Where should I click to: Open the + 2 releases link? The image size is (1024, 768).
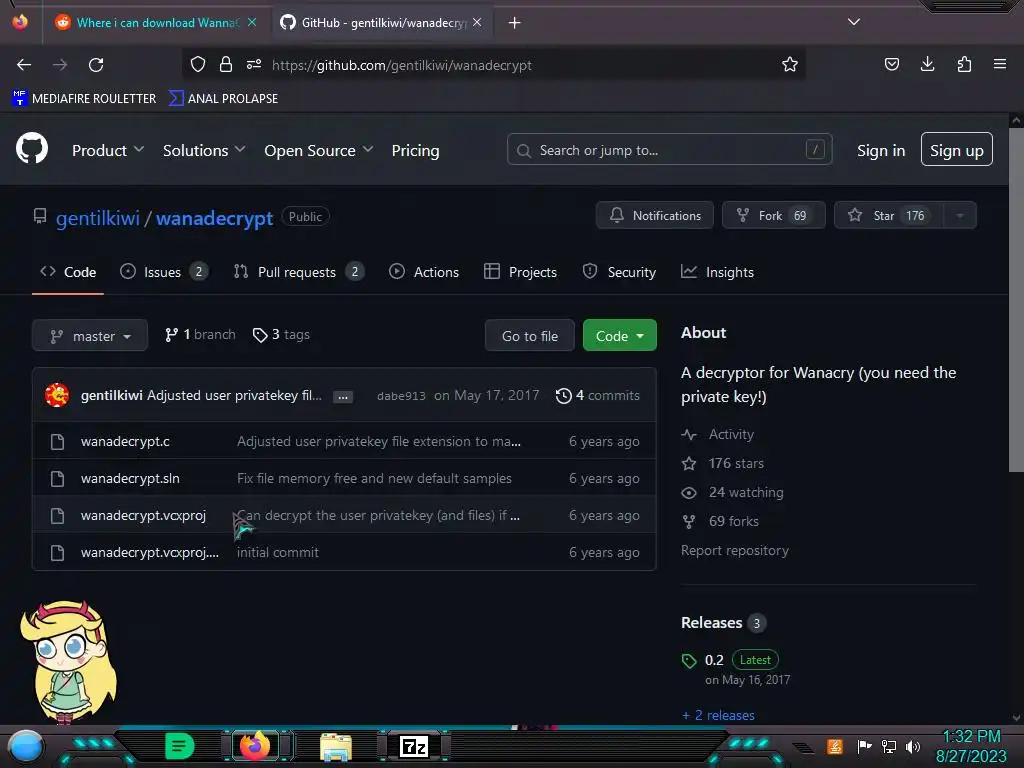click(x=718, y=715)
